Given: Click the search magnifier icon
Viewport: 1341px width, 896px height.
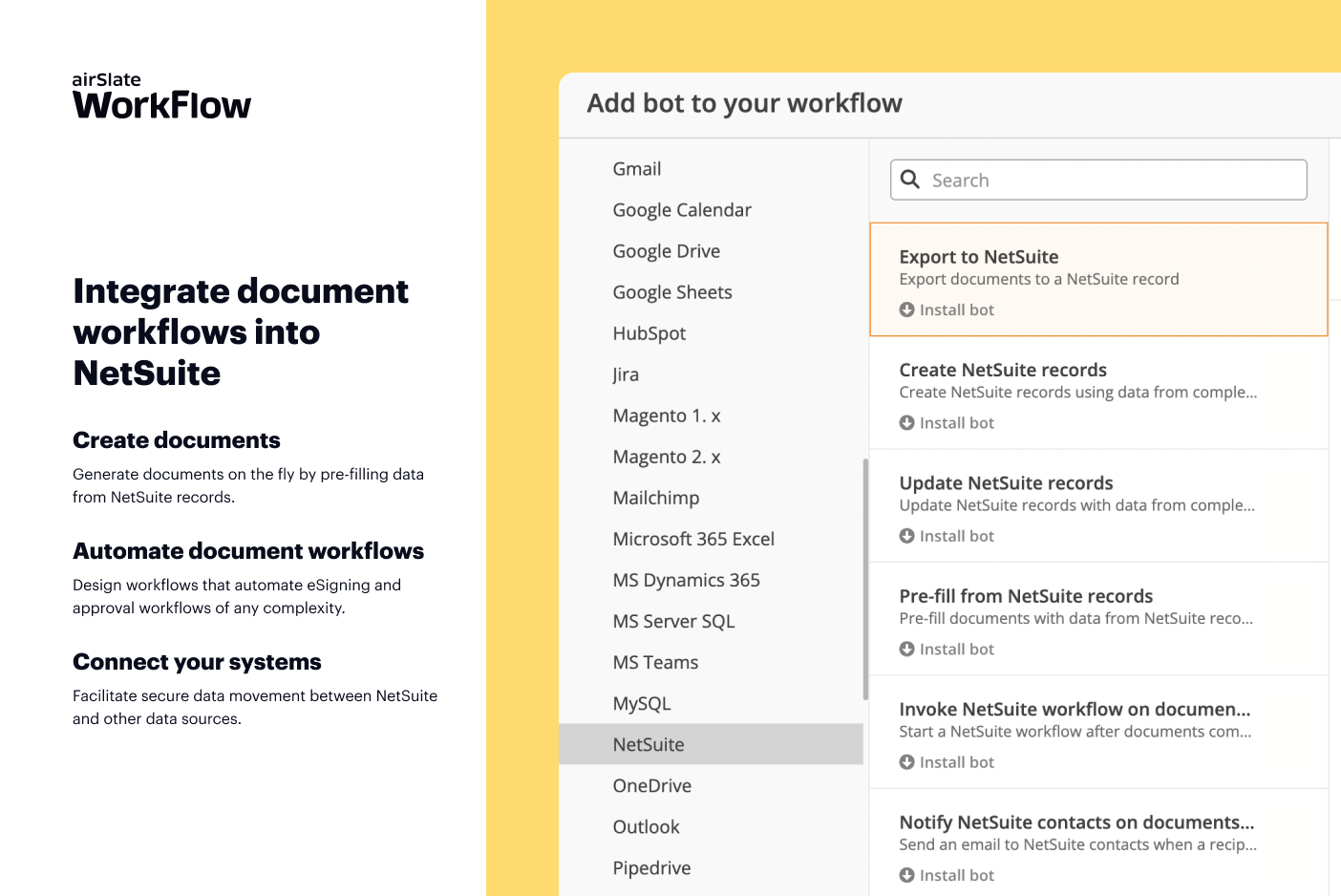Looking at the screenshot, I should coord(910,180).
